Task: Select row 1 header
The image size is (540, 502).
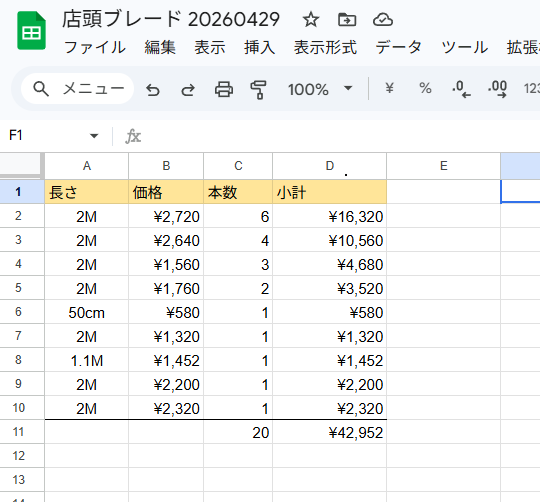Action: 22,192
